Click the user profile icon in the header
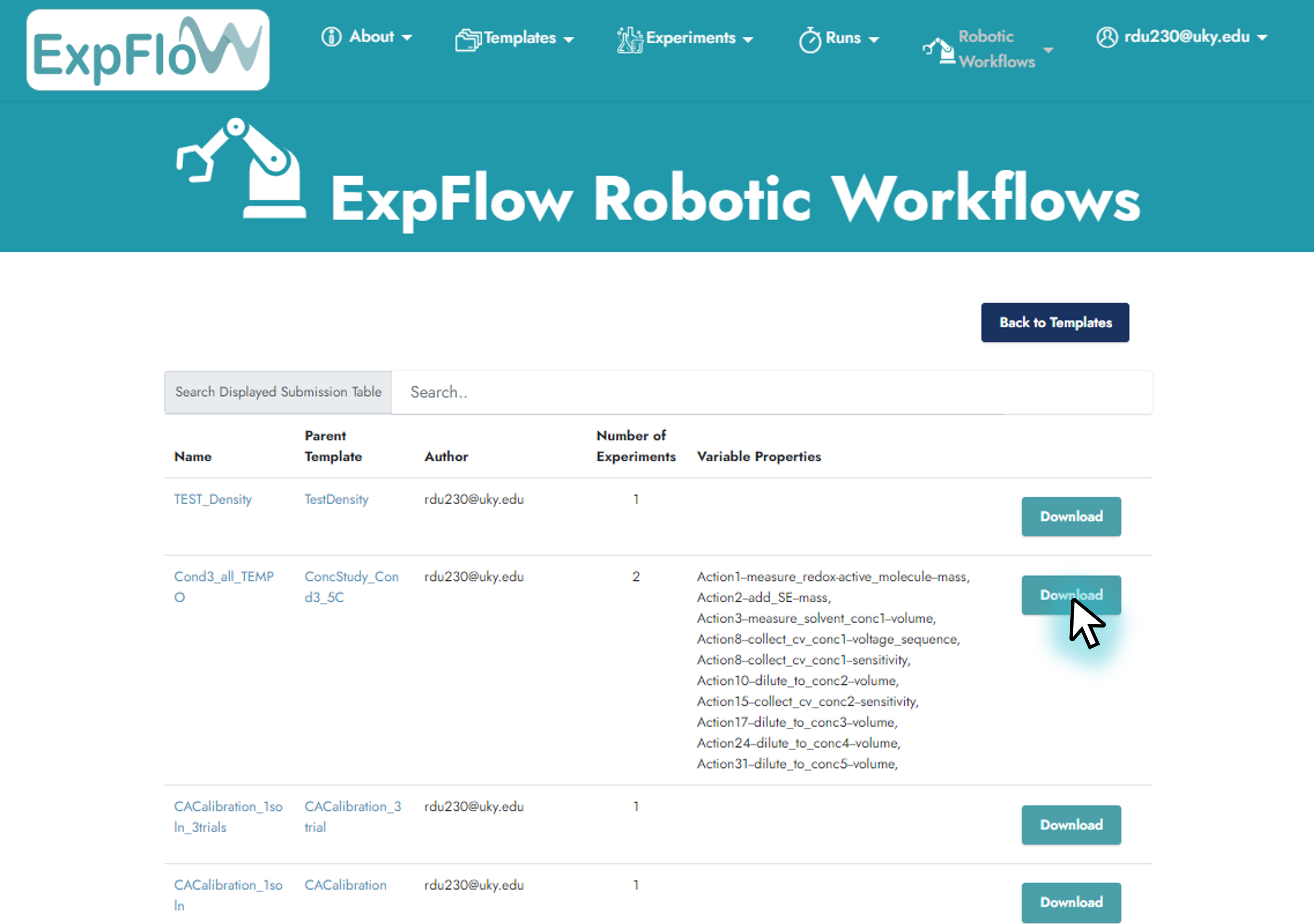Screen dimensions: 1314x924 1108,37
